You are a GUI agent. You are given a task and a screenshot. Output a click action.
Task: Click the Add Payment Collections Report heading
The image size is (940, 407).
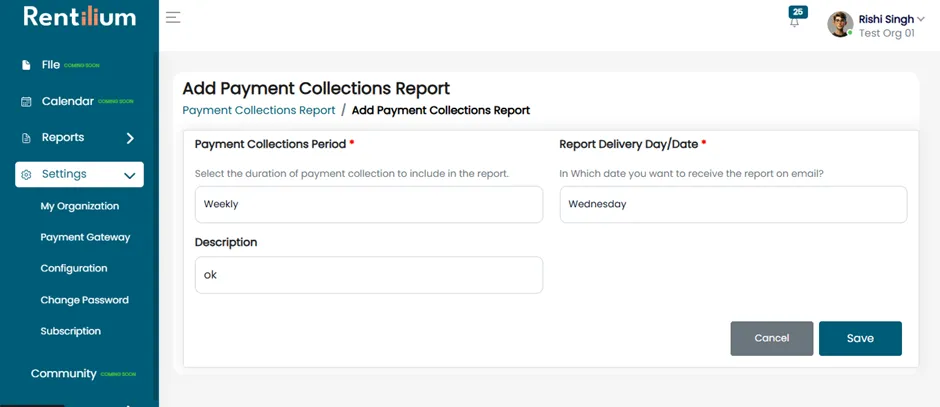(316, 89)
